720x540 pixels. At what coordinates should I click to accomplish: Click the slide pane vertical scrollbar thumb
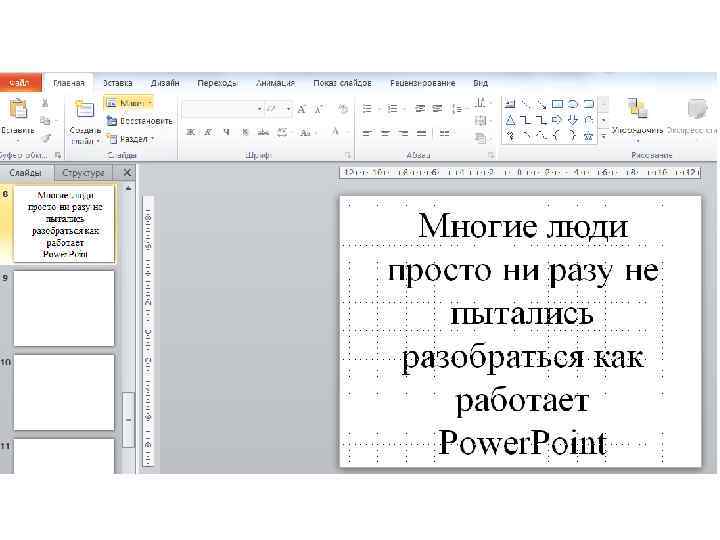(x=129, y=419)
